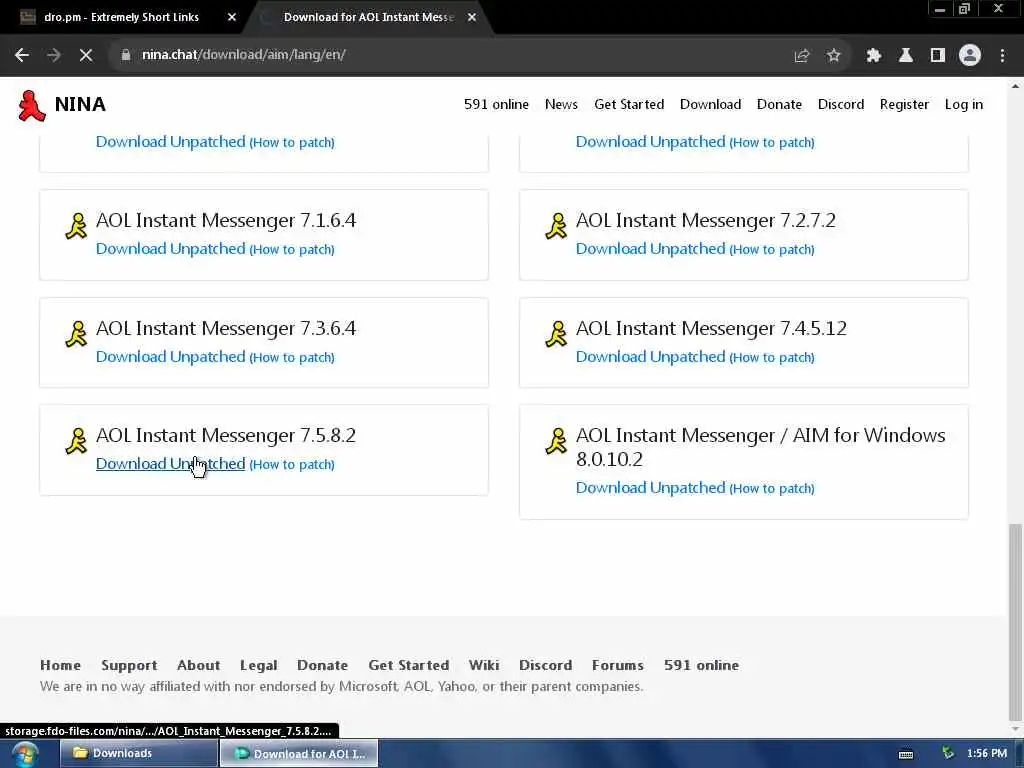1024x768 pixels.
Task: Click AIM icon beside Messenger 7.4.5.12
Action: tap(556, 334)
